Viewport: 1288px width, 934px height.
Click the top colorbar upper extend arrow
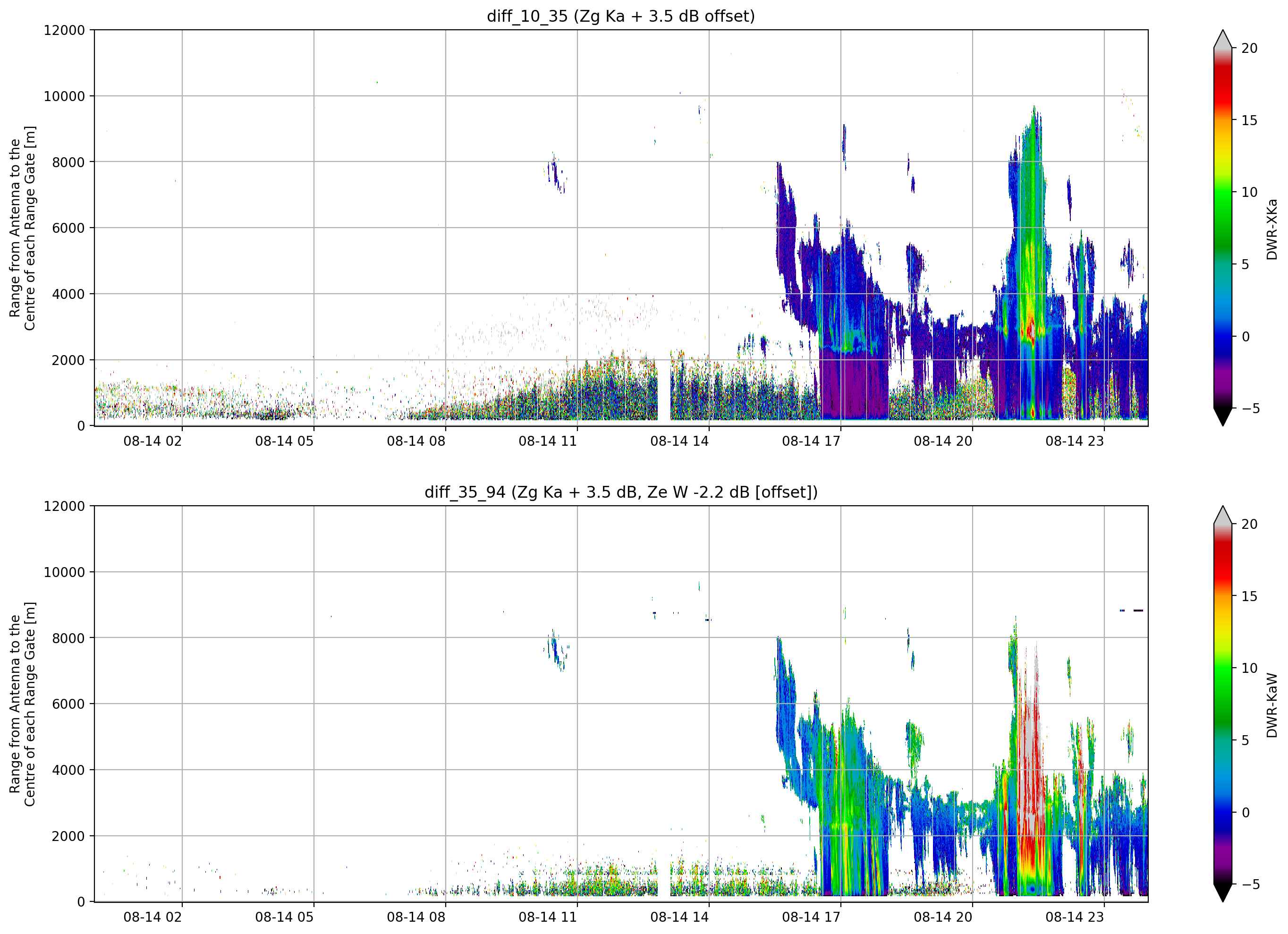(1223, 39)
